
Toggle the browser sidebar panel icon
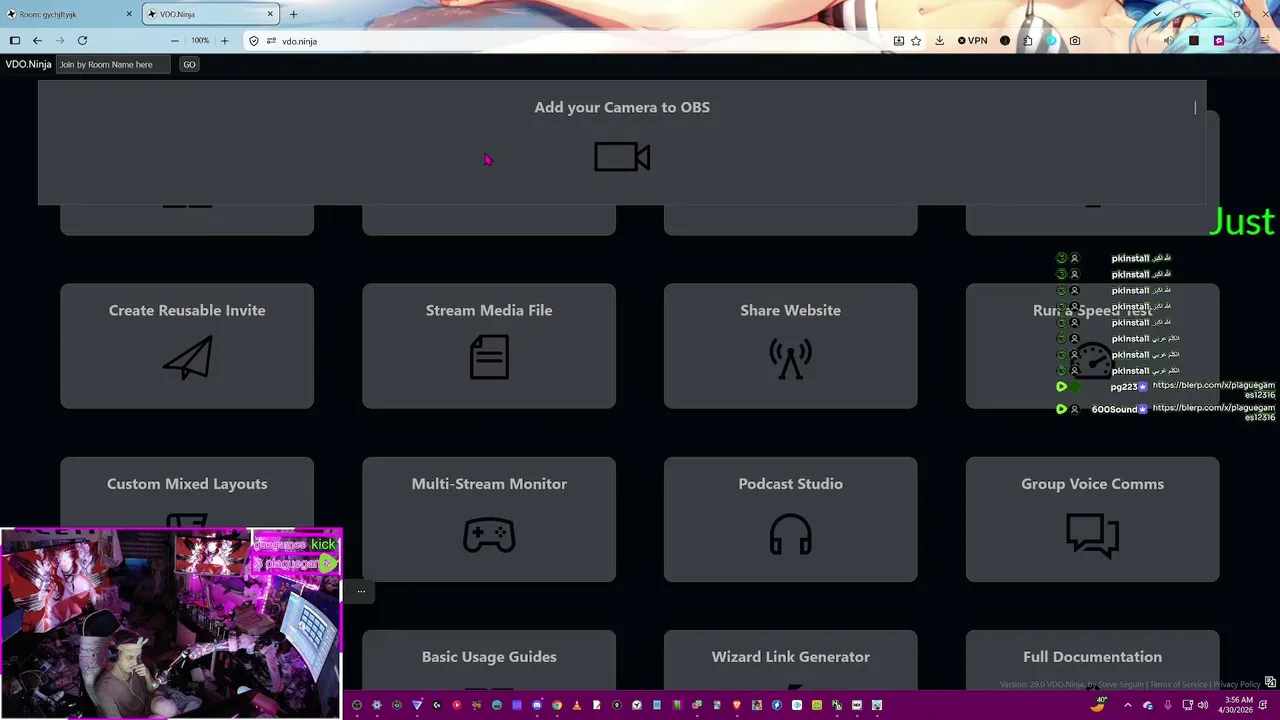(15, 41)
